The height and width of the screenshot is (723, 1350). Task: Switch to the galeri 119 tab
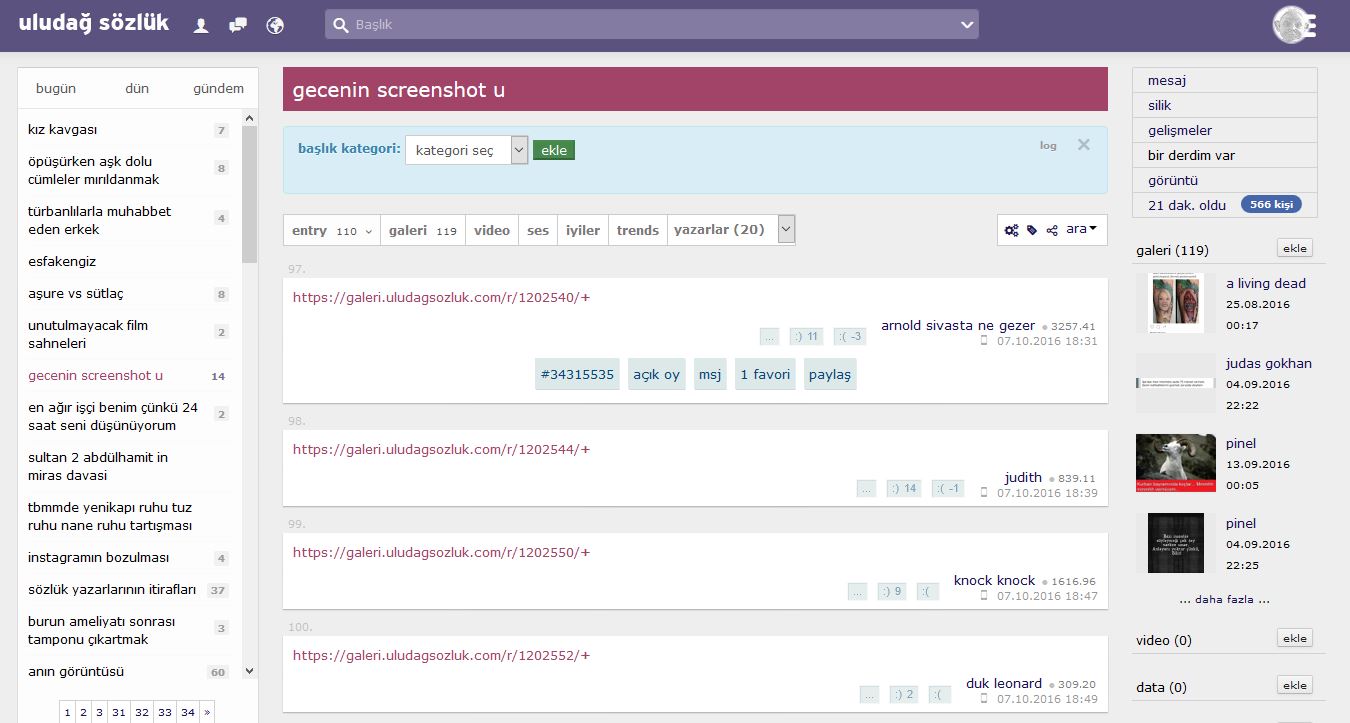point(422,230)
